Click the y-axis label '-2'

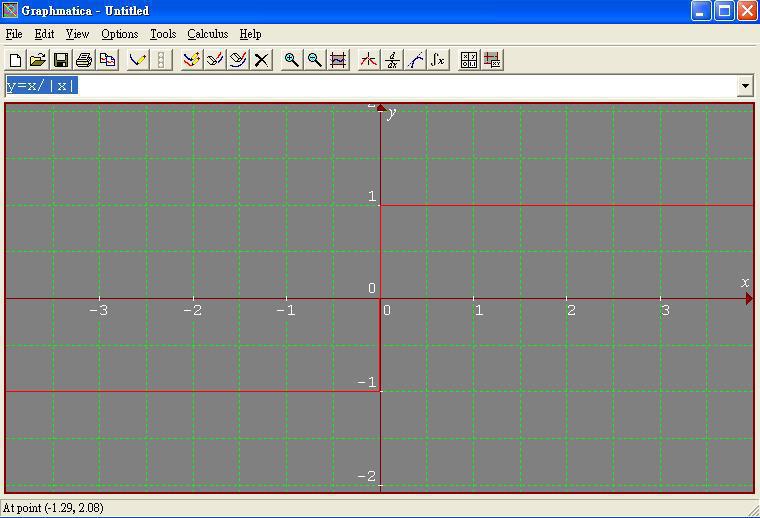[367, 476]
